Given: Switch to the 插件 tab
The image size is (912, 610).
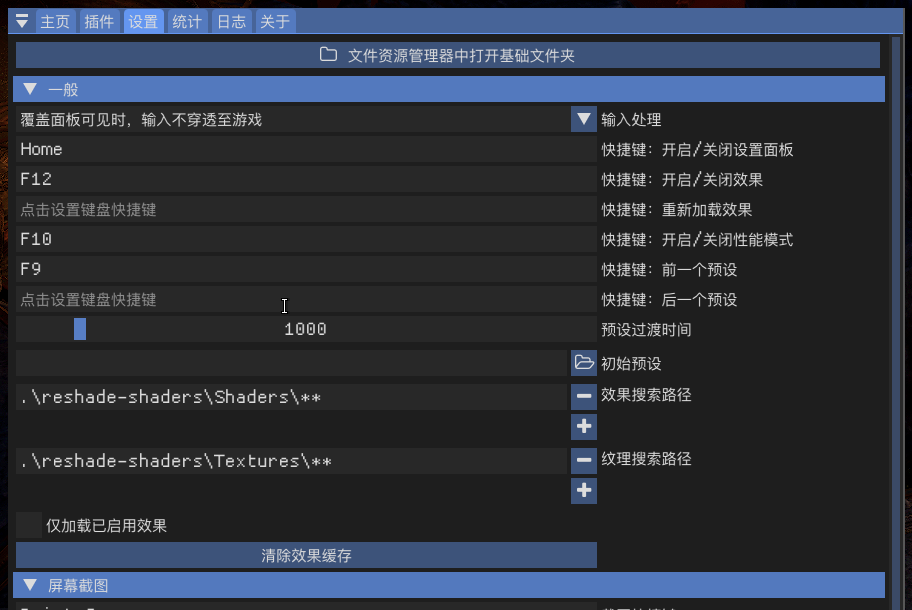Looking at the screenshot, I should (x=99, y=22).
